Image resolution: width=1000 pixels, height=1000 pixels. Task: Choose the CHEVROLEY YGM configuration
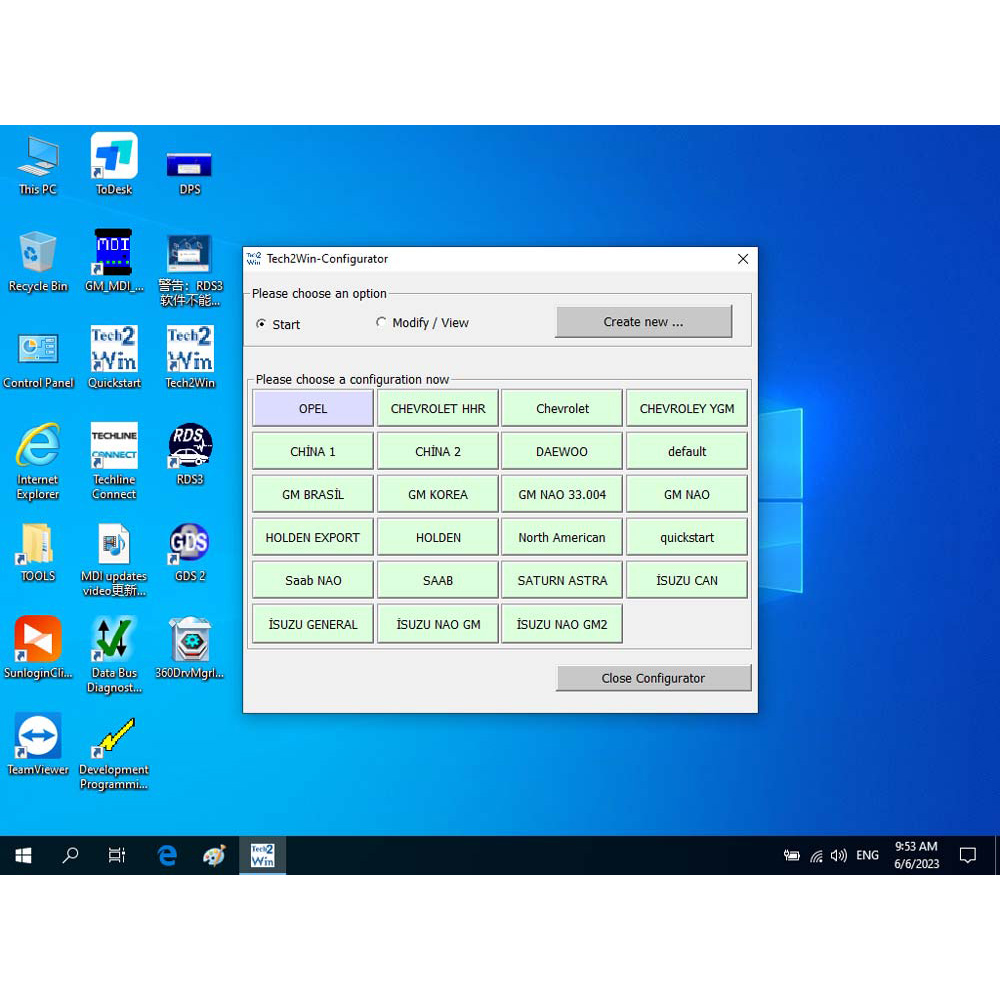(x=687, y=408)
